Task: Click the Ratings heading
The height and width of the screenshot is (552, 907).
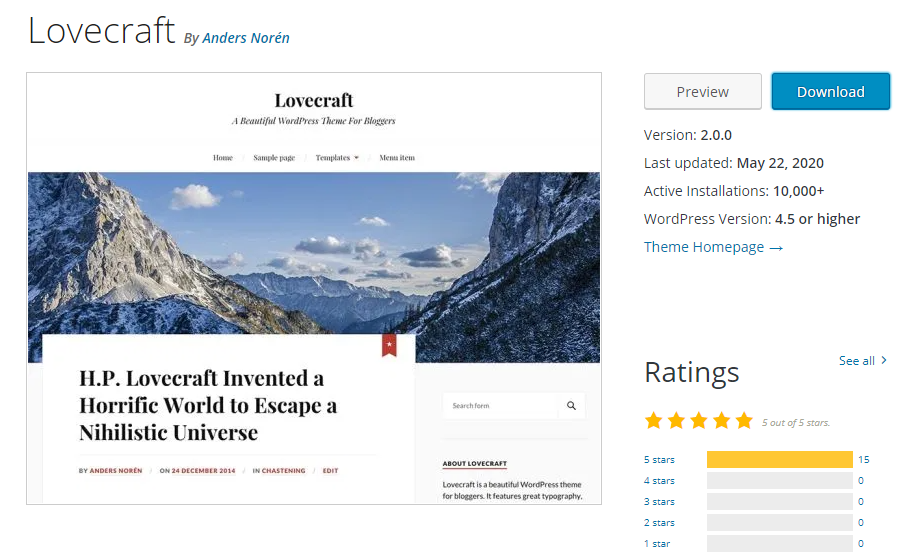Action: point(692,372)
